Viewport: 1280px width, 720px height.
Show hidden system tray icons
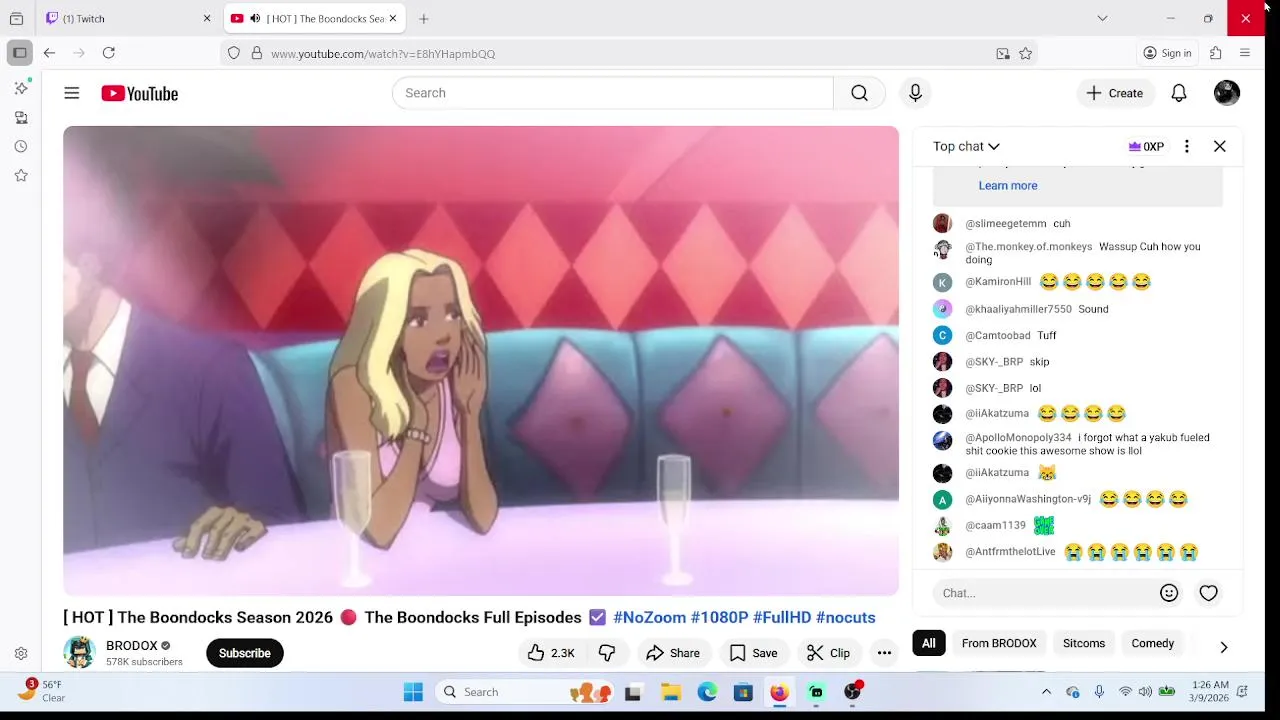click(x=1047, y=692)
